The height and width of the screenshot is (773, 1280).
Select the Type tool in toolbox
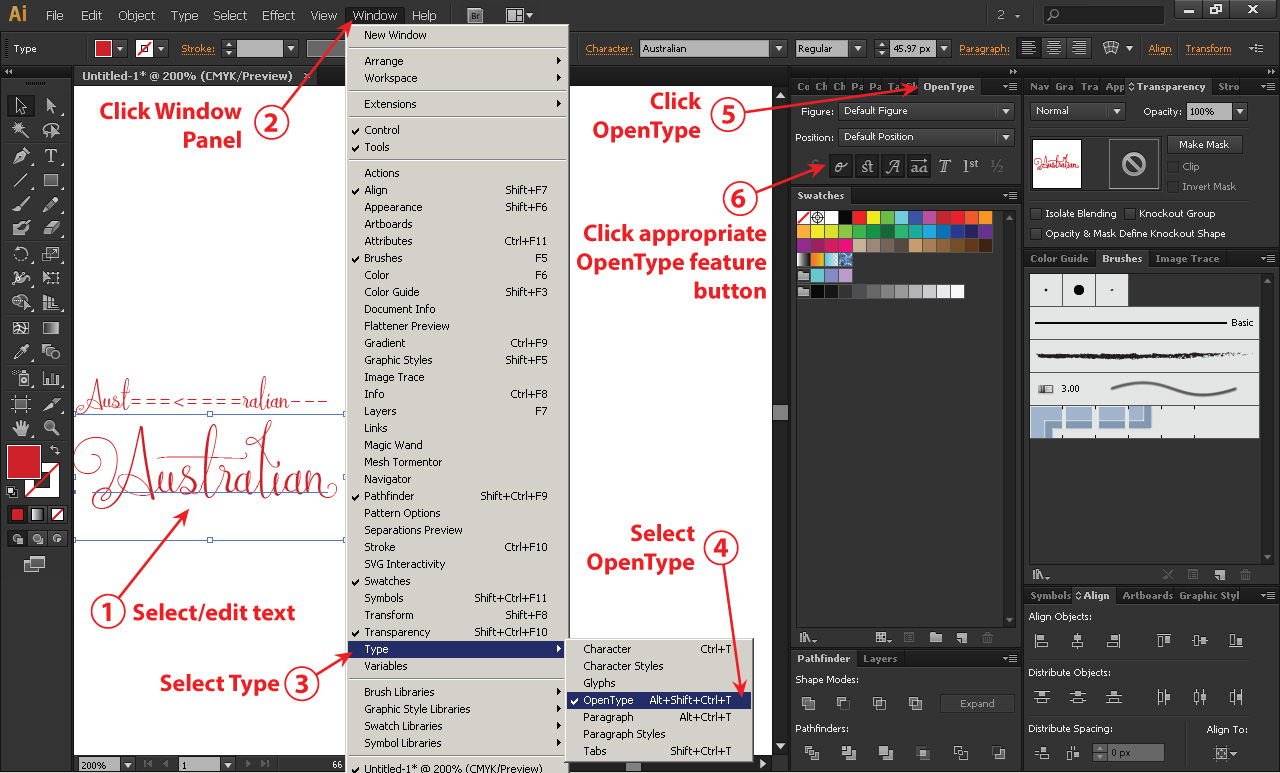coord(51,156)
